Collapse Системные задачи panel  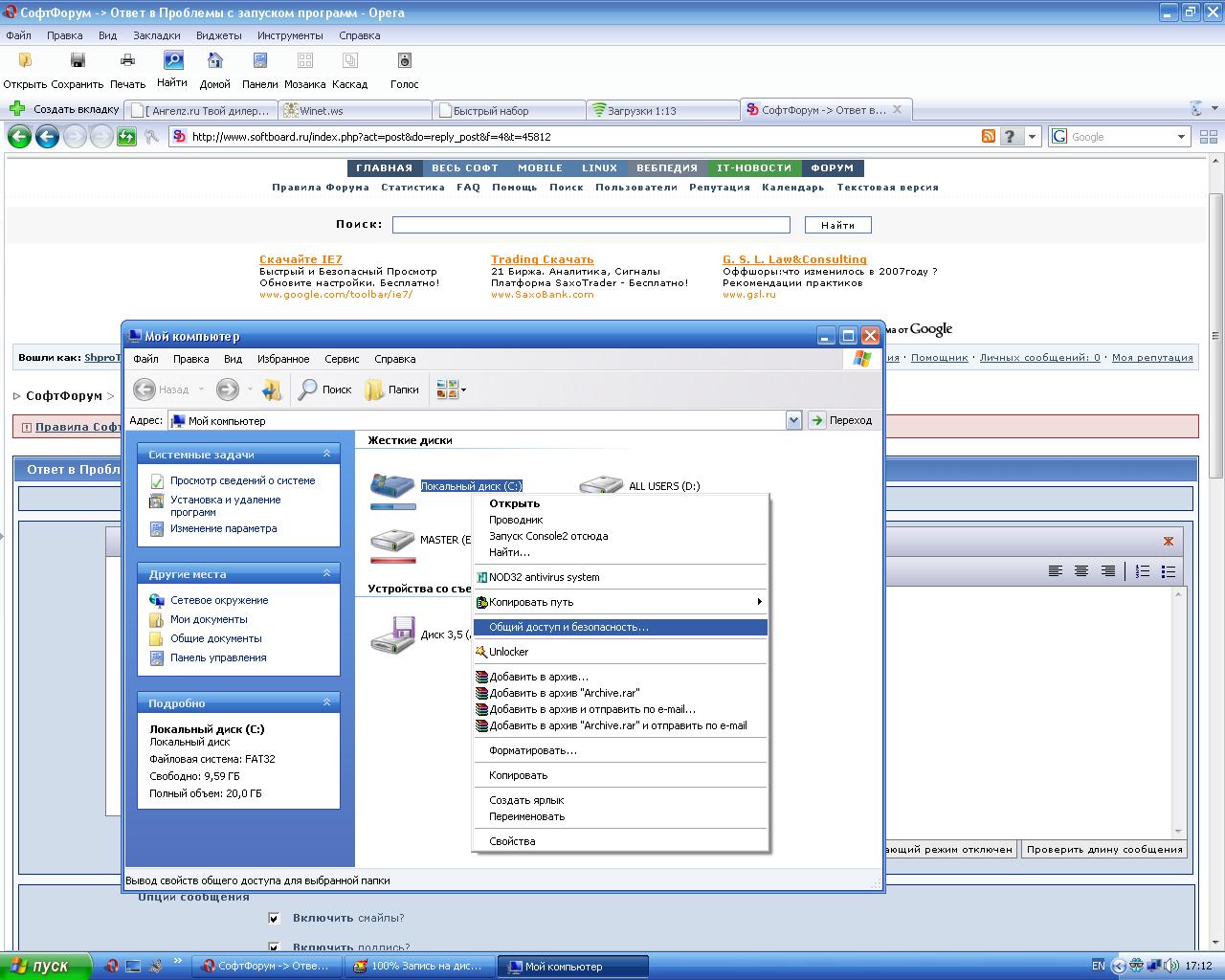[x=326, y=454]
